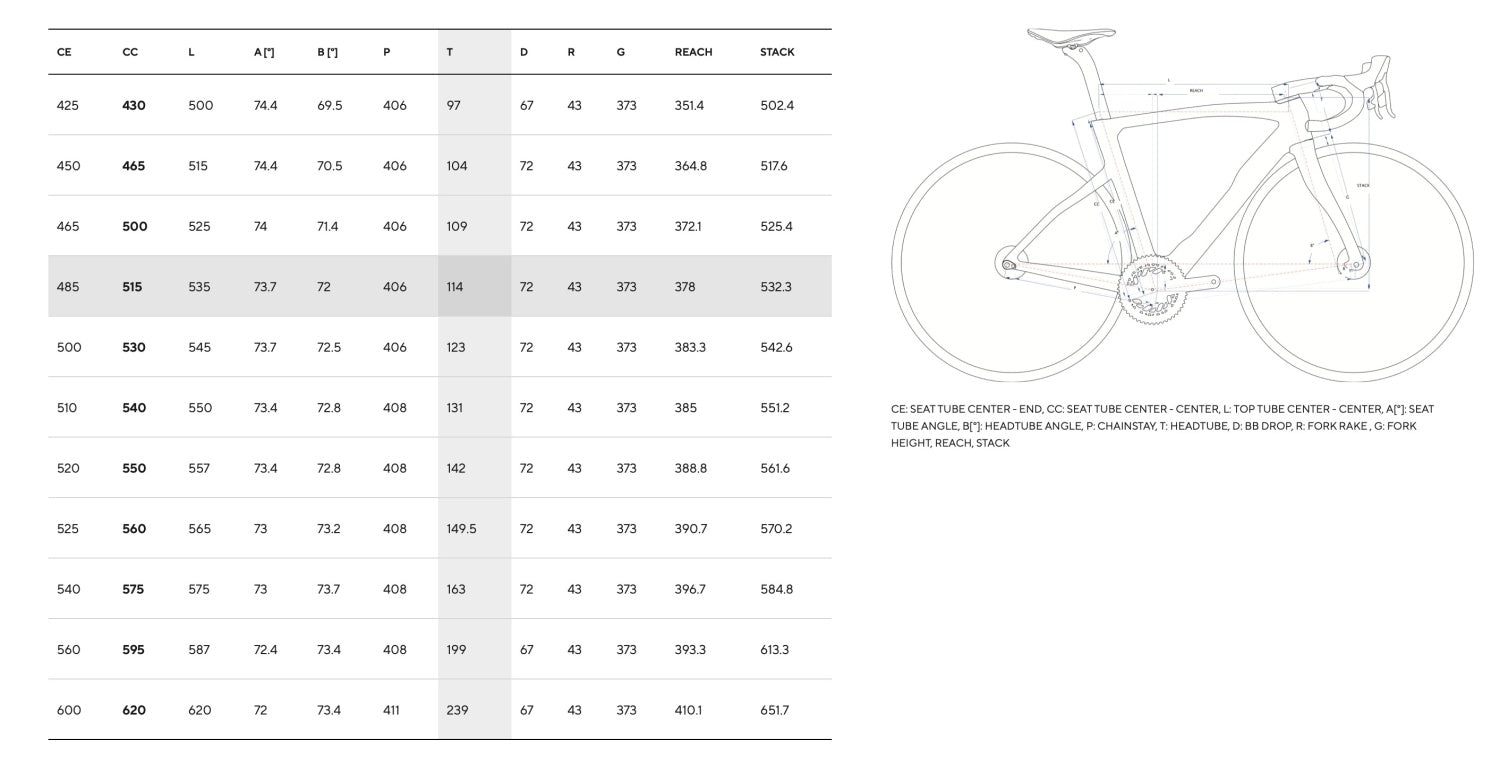Click the A[°] seat angle header
Screen dimensions: 1500x766
[x=264, y=52]
